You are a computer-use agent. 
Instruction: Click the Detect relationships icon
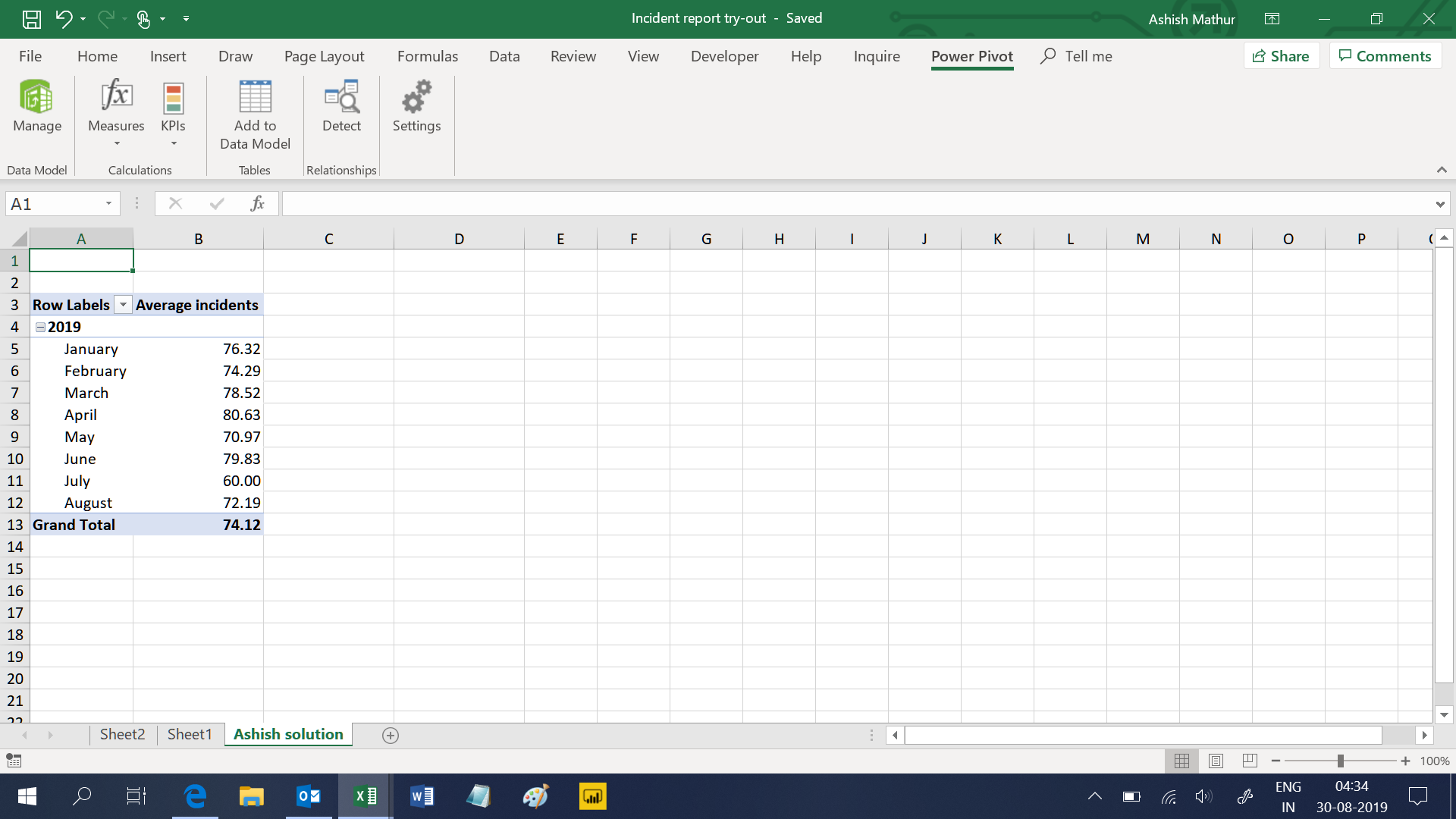[x=341, y=96]
